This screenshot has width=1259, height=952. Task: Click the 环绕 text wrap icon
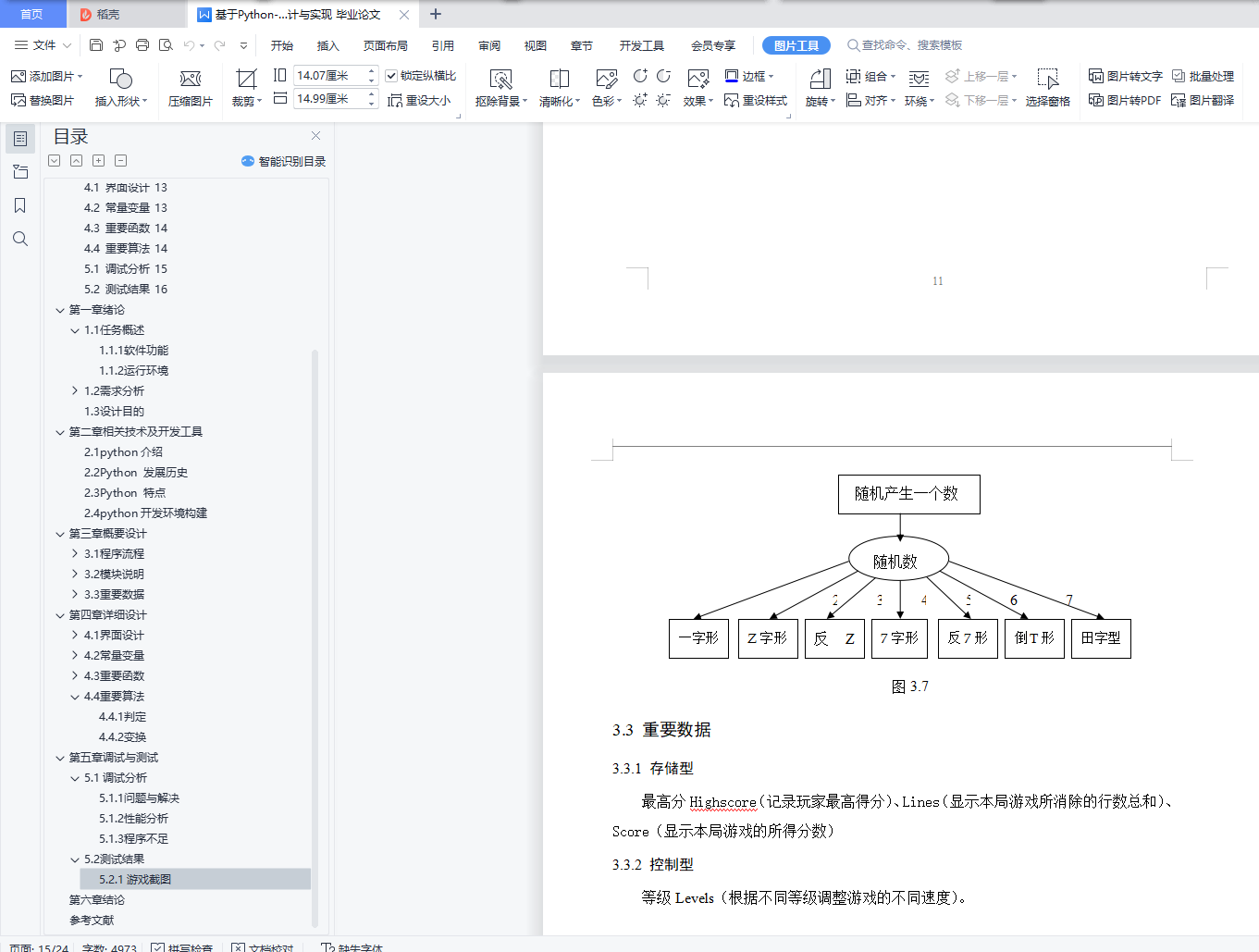coord(919,79)
